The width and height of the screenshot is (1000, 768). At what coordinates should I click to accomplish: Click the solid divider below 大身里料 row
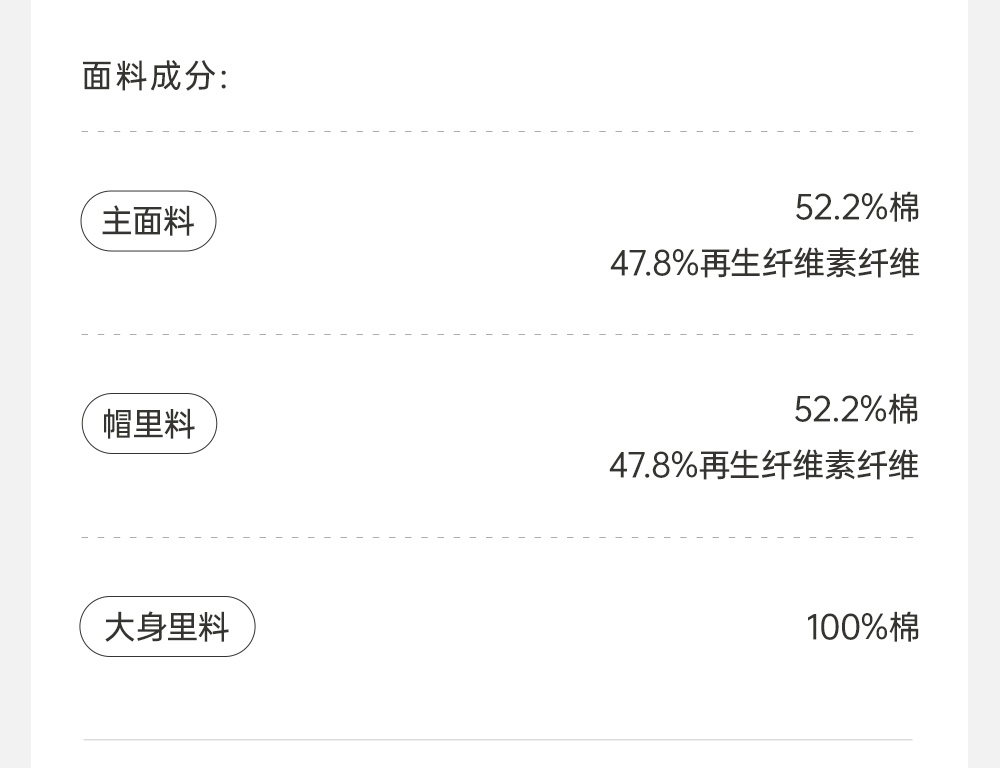[x=498, y=740]
